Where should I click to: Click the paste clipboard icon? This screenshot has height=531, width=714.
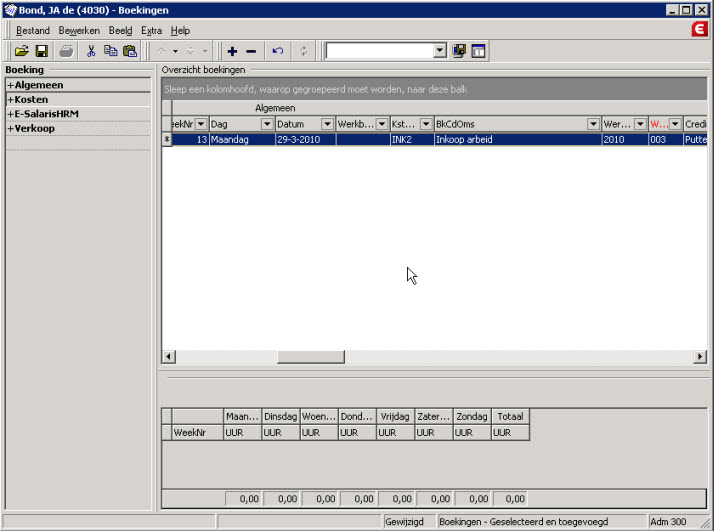pyautogui.click(x=129, y=51)
